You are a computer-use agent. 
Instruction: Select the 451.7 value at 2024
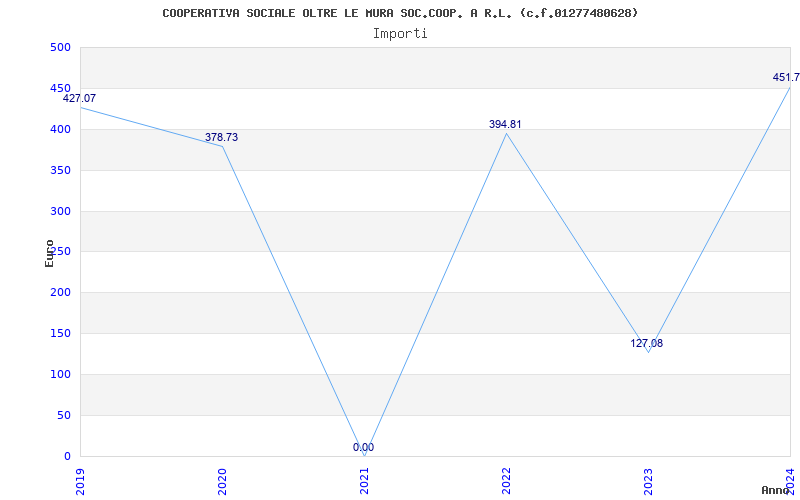786,78
